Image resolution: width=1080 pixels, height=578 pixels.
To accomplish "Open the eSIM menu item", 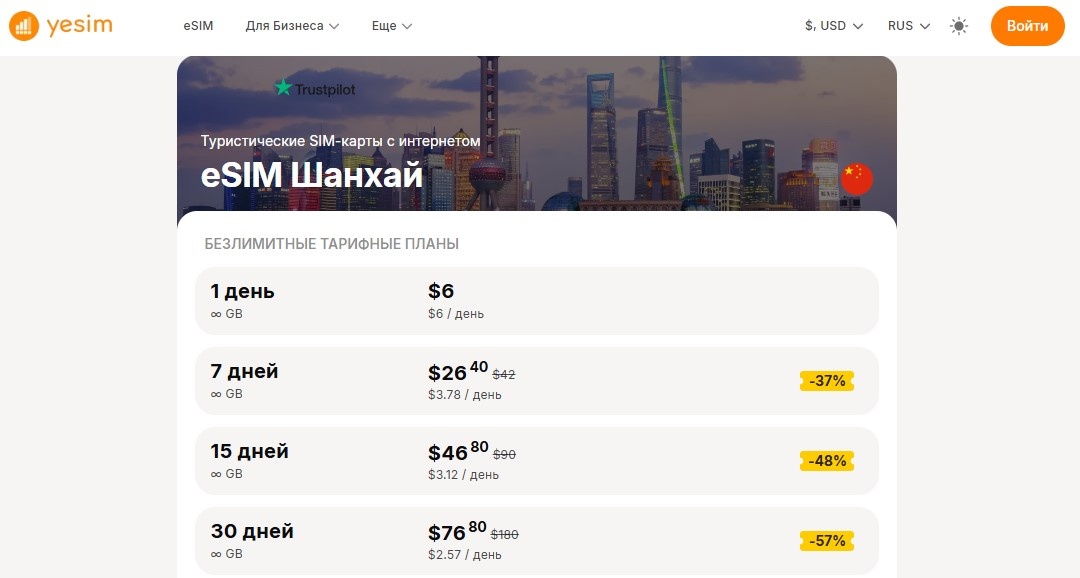I will point(198,25).
